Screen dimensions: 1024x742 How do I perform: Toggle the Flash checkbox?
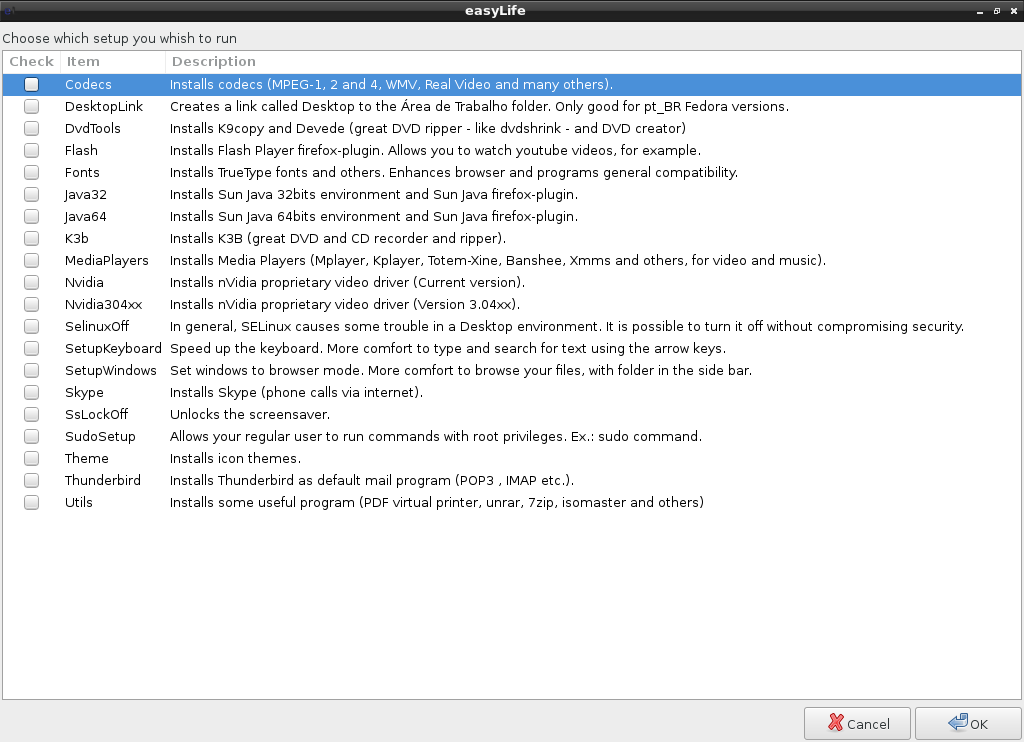tap(31, 150)
